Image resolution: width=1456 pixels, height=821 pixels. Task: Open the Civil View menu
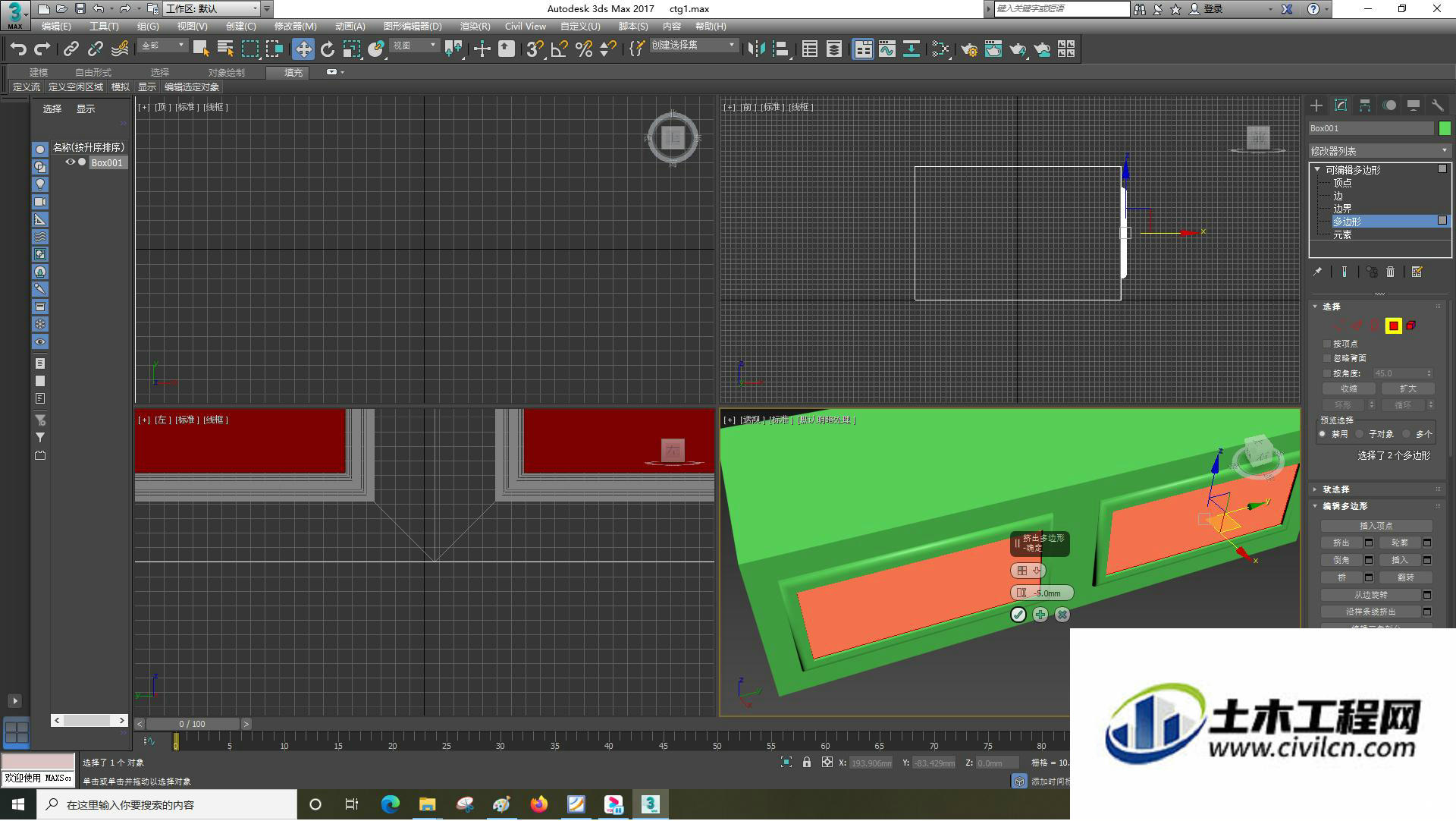coord(526,27)
